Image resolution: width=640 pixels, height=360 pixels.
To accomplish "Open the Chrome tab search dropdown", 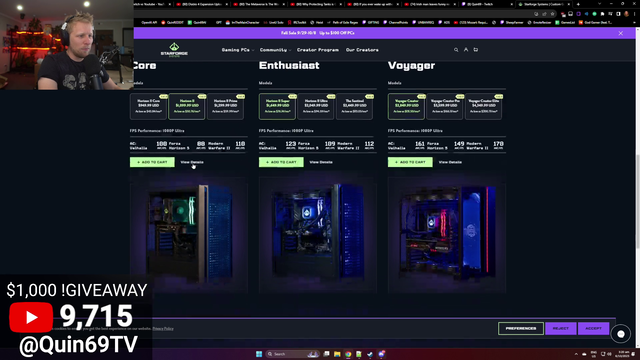I will 599,4.
